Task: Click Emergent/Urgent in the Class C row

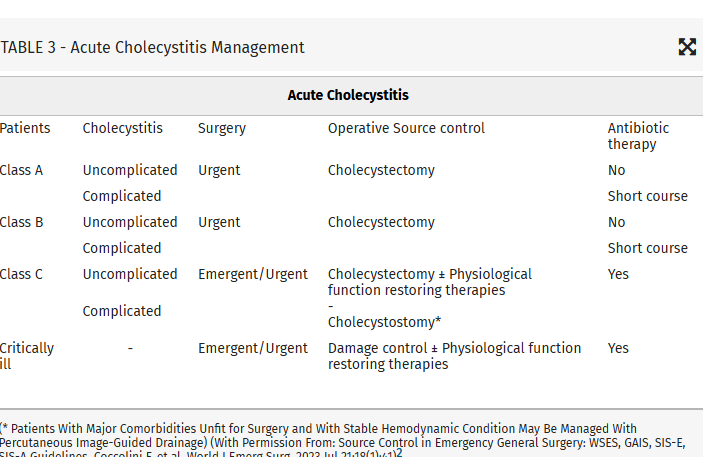Action: 253,274
